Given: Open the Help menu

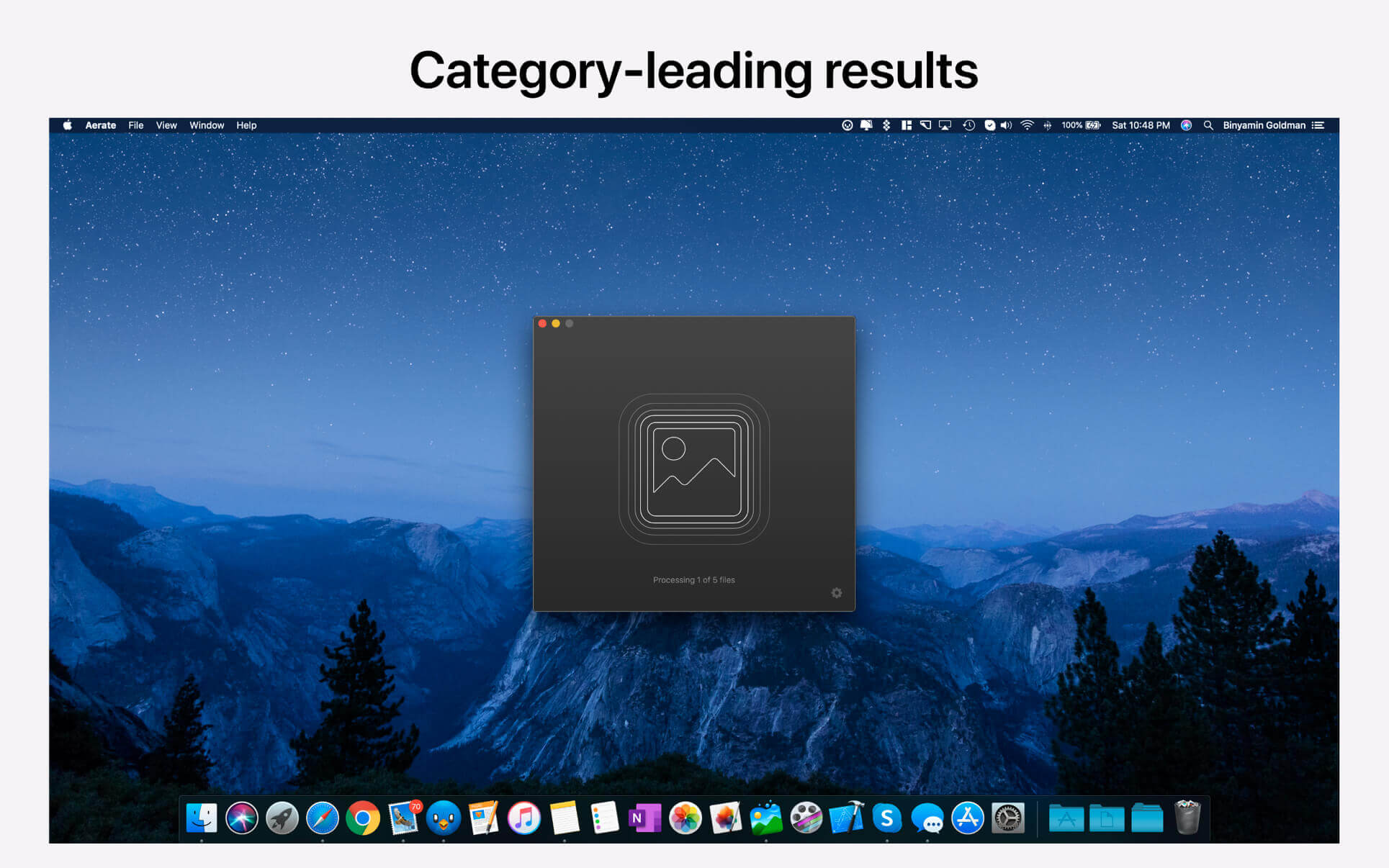Looking at the screenshot, I should click(246, 125).
